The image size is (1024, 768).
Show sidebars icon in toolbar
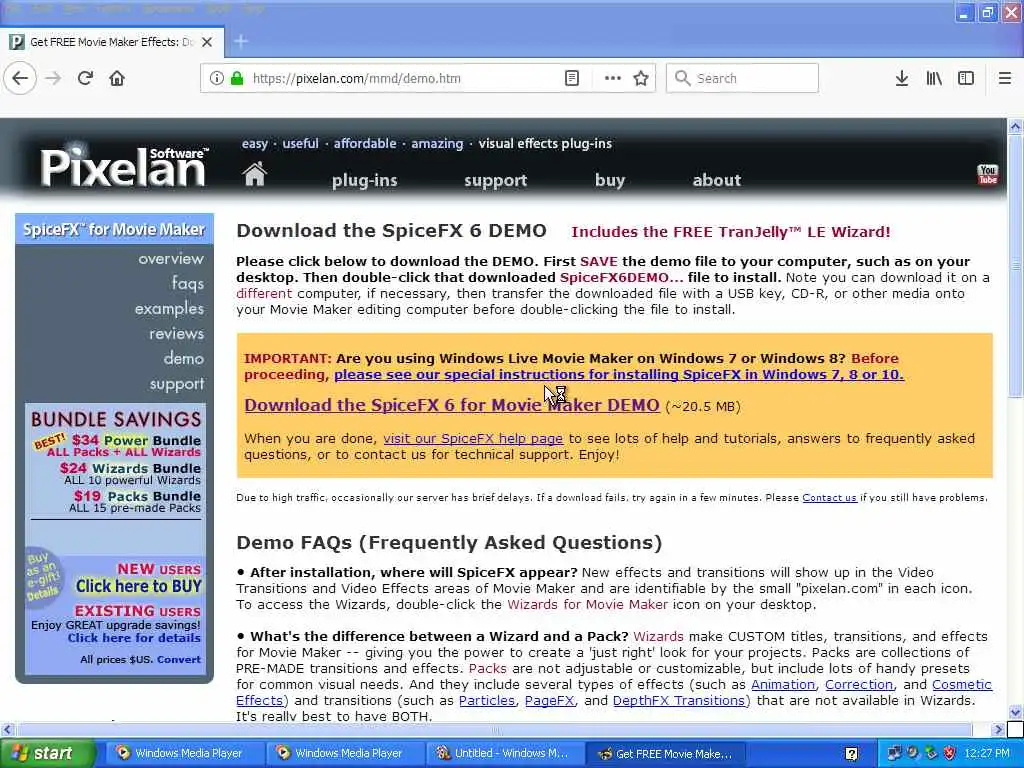966,78
